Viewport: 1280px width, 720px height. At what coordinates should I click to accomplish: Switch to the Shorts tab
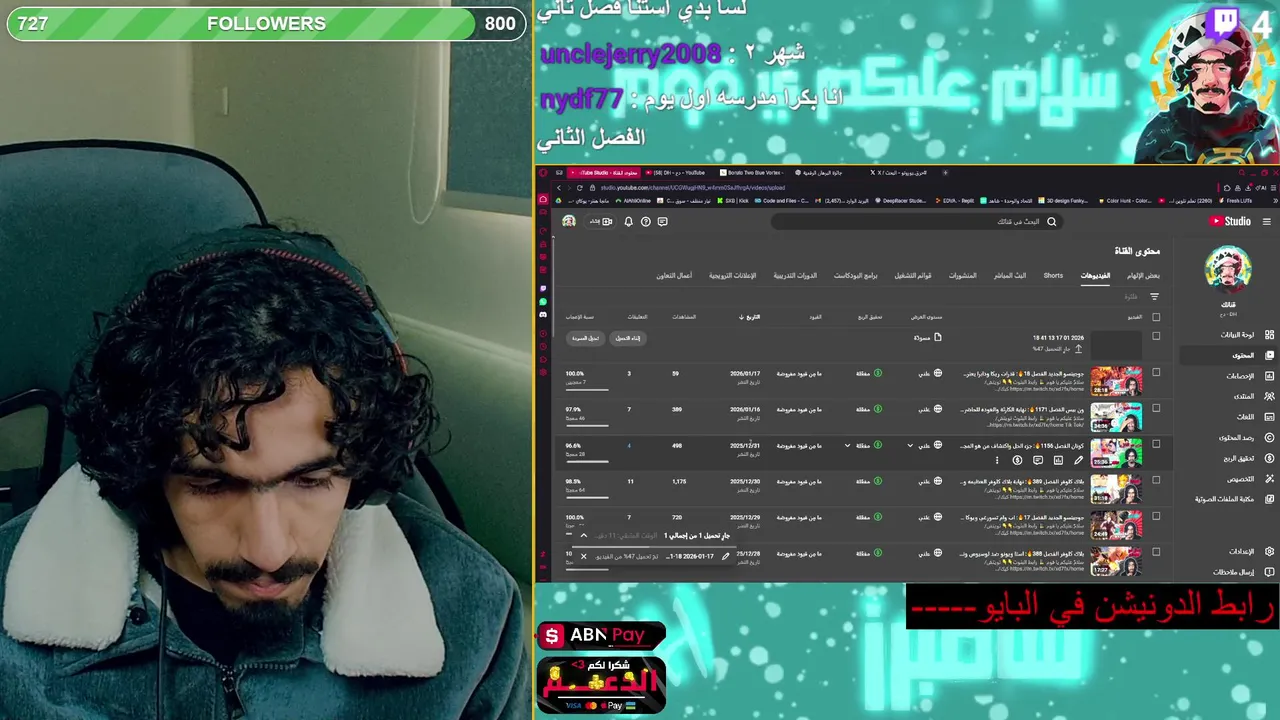point(1053,275)
